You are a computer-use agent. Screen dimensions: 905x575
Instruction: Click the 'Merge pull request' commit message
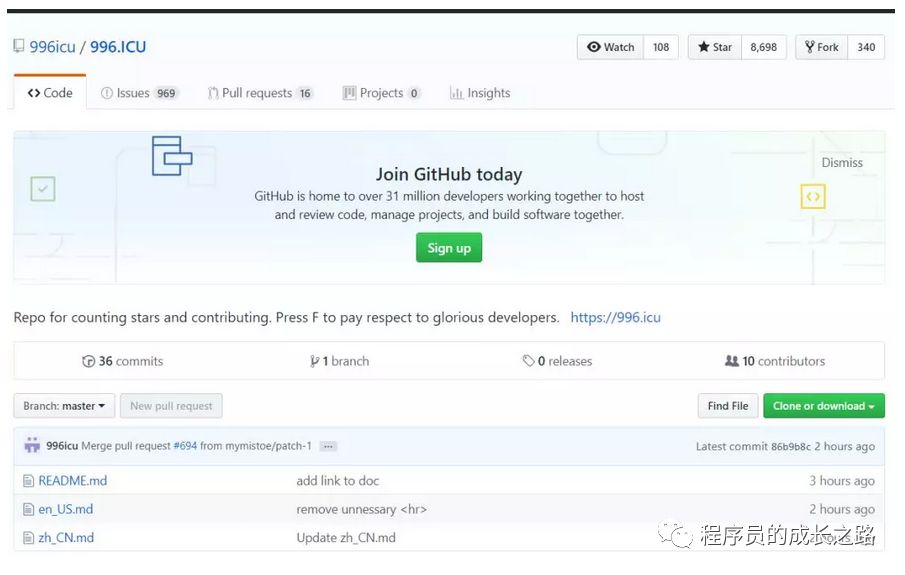pos(126,446)
